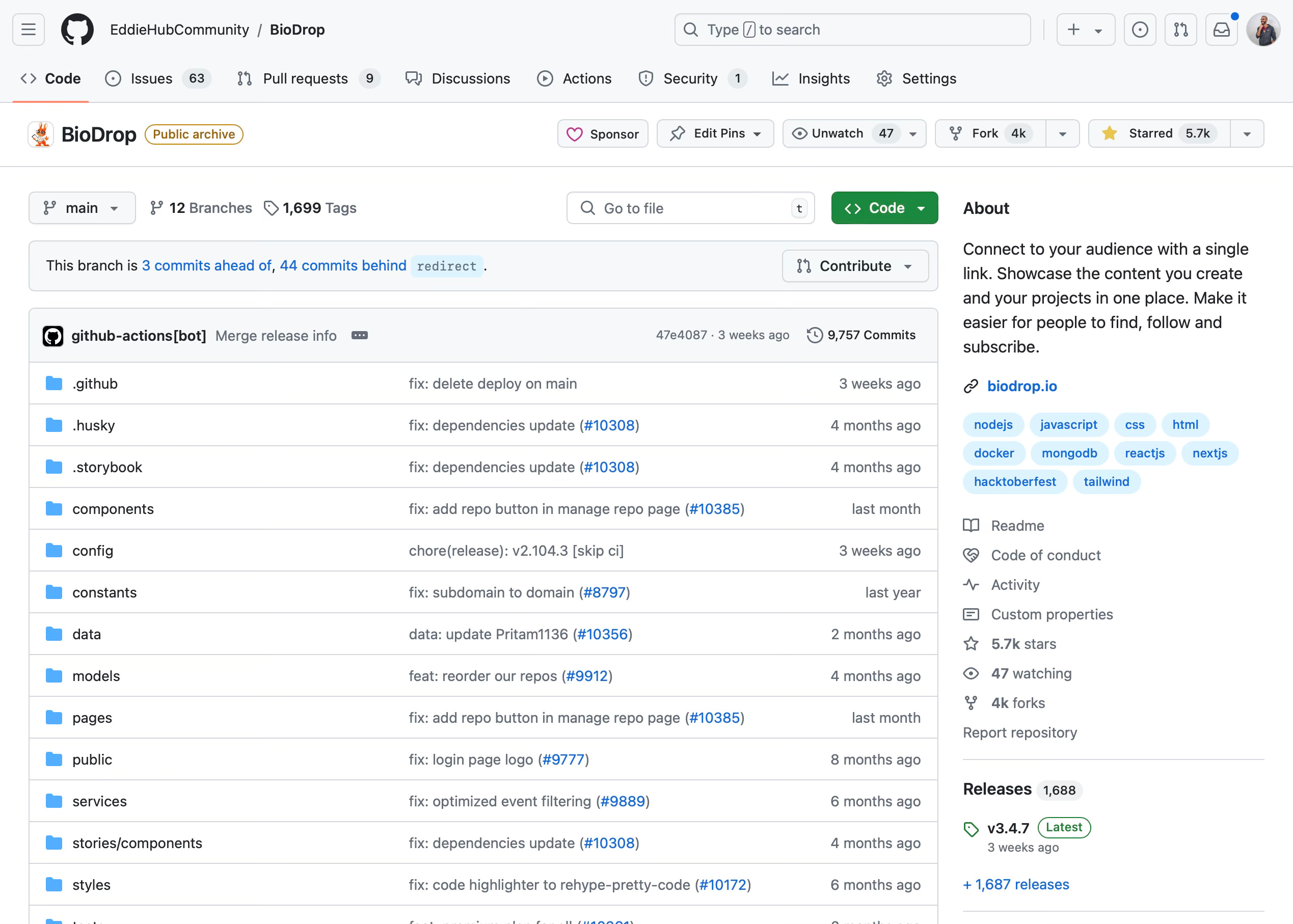The width and height of the screenshot is (1293, 924).
Task: Click the heart Sponsor button
Action: point(603,133)
